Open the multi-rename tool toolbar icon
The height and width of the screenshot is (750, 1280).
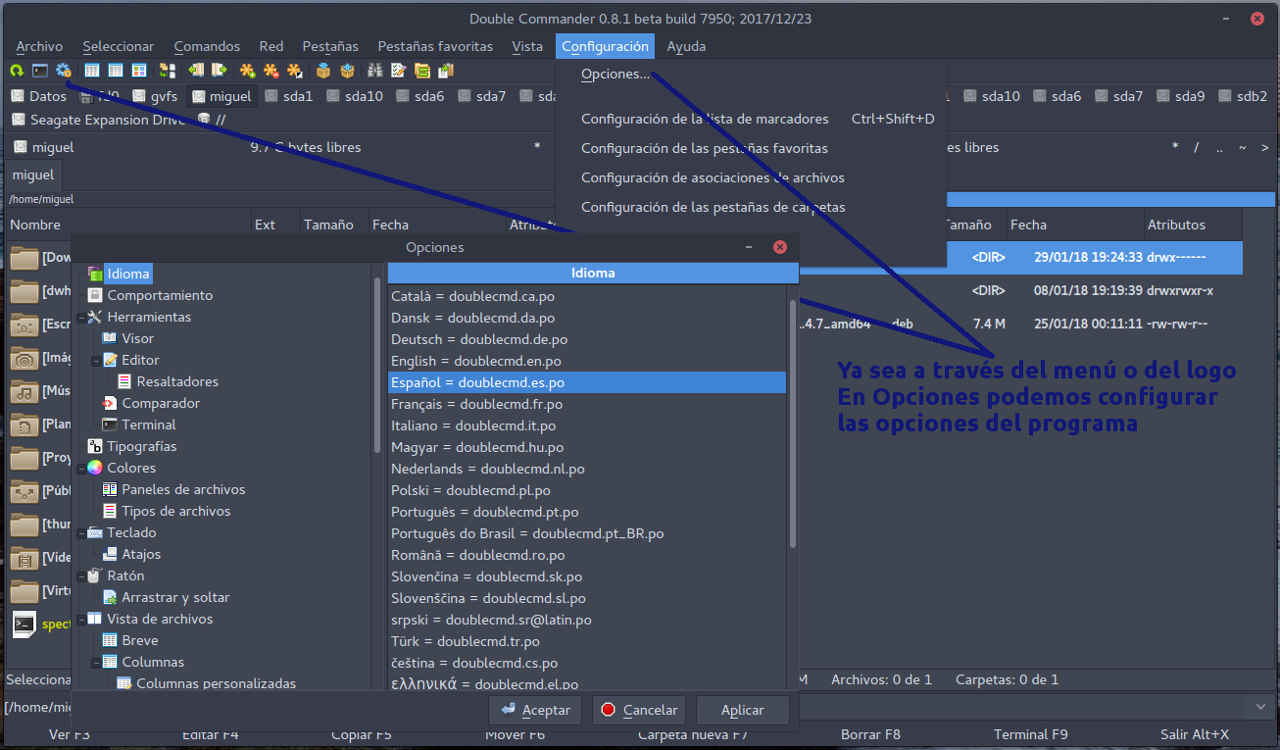click(x=399, y=70)
